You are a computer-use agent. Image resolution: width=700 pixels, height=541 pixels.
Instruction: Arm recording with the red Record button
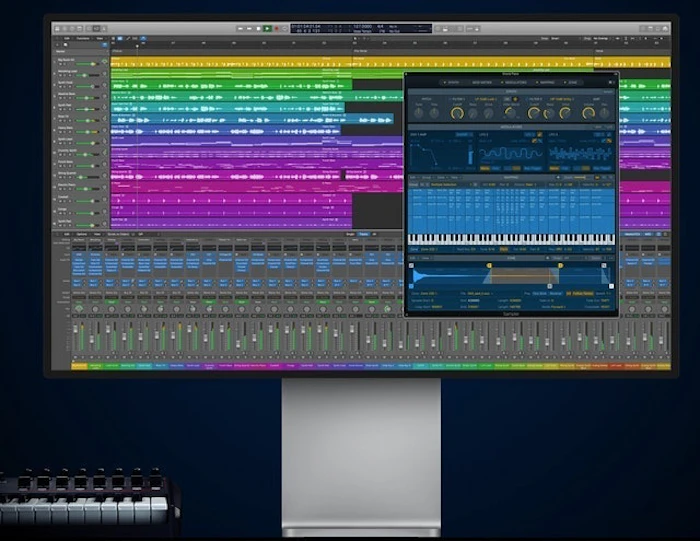[x=276, y=29]
